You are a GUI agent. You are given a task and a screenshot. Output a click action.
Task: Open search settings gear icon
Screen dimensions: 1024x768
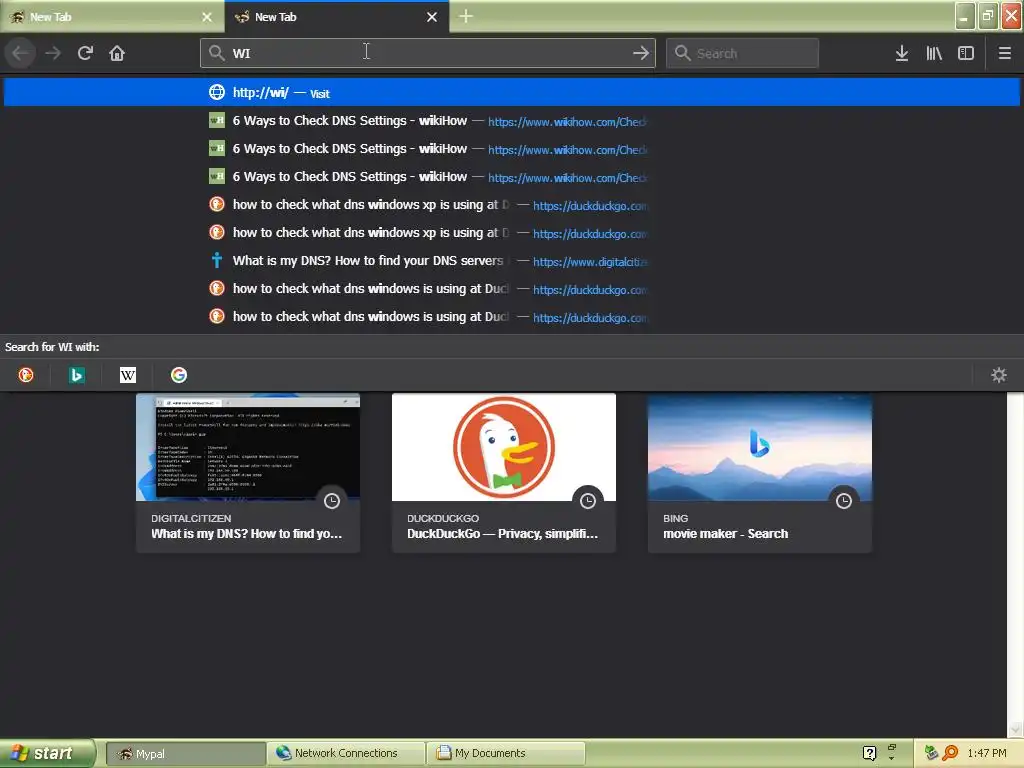pos(999,375)
